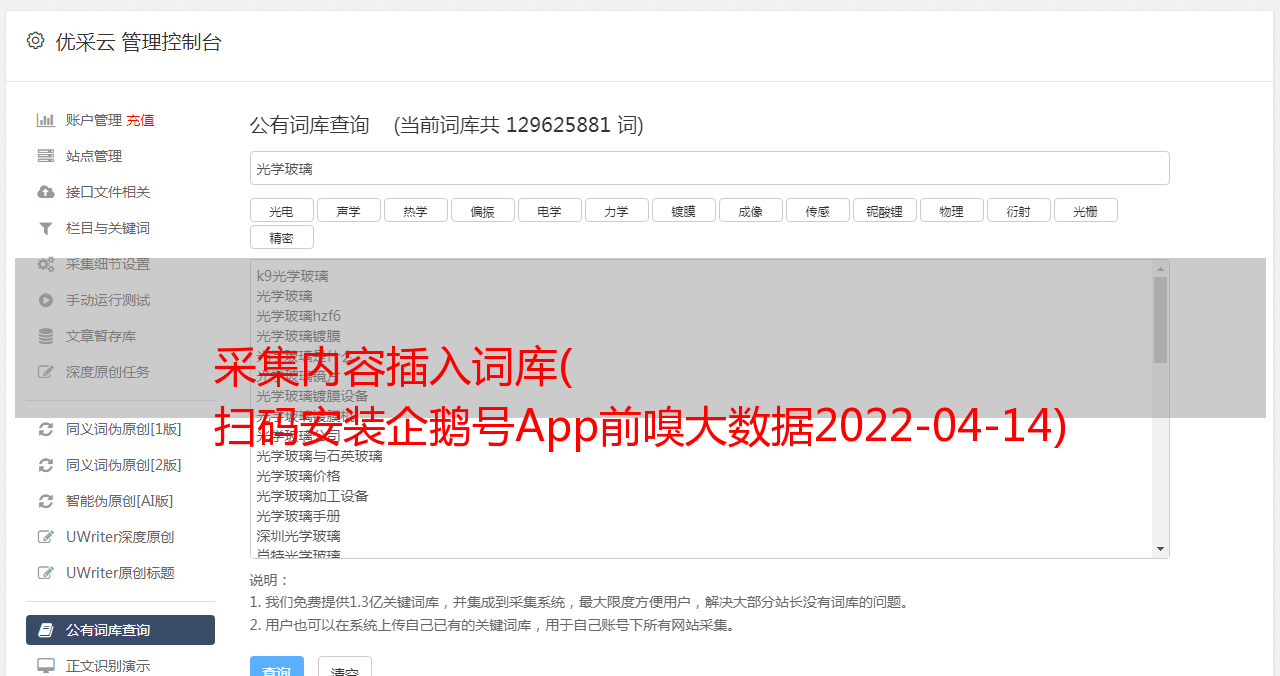Select the 精密 tag button
This screenshot has height=676, width=1280.
click(281, 237)
